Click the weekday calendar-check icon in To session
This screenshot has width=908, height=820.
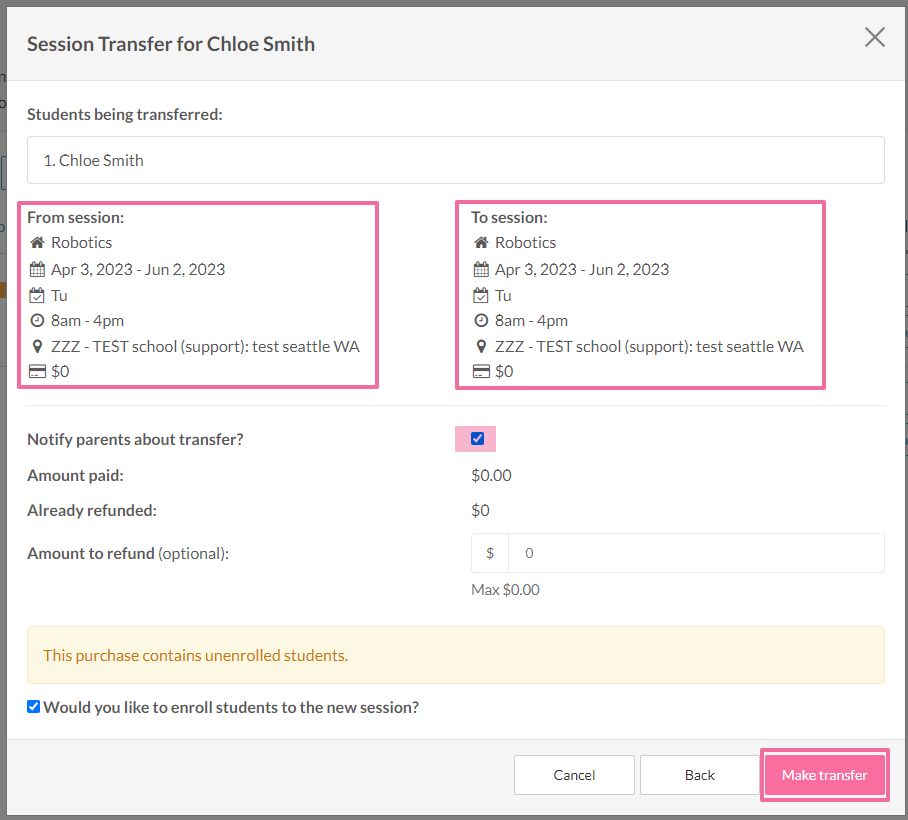481,295
